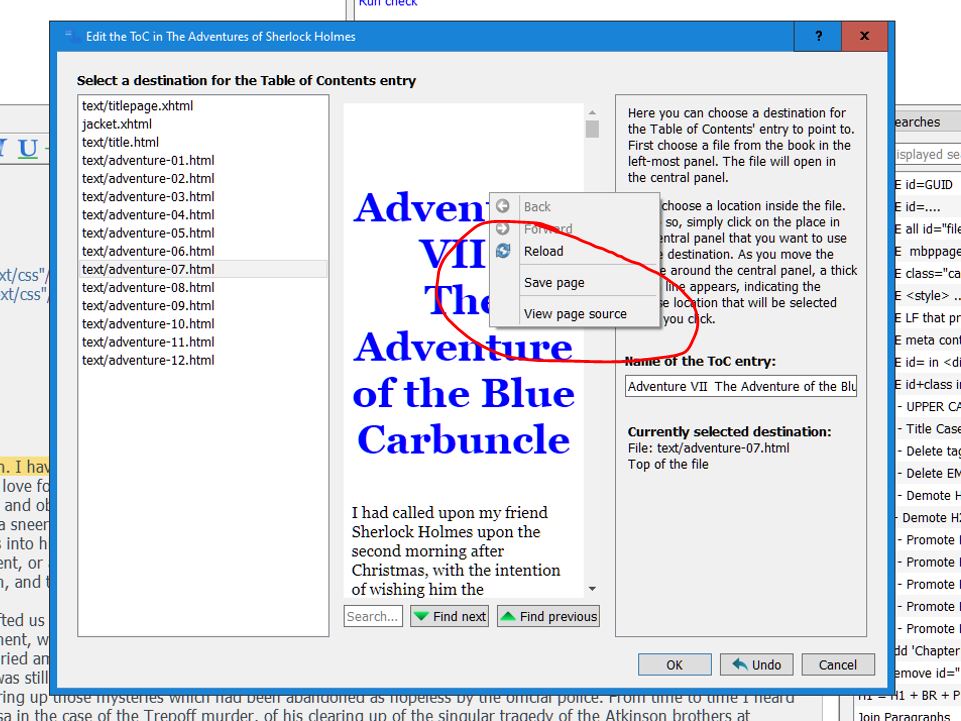Image resolution: width=961 pixels, height=721 pixels.
Task: Click the Carbuncle heading in preview
Action: 463,439
